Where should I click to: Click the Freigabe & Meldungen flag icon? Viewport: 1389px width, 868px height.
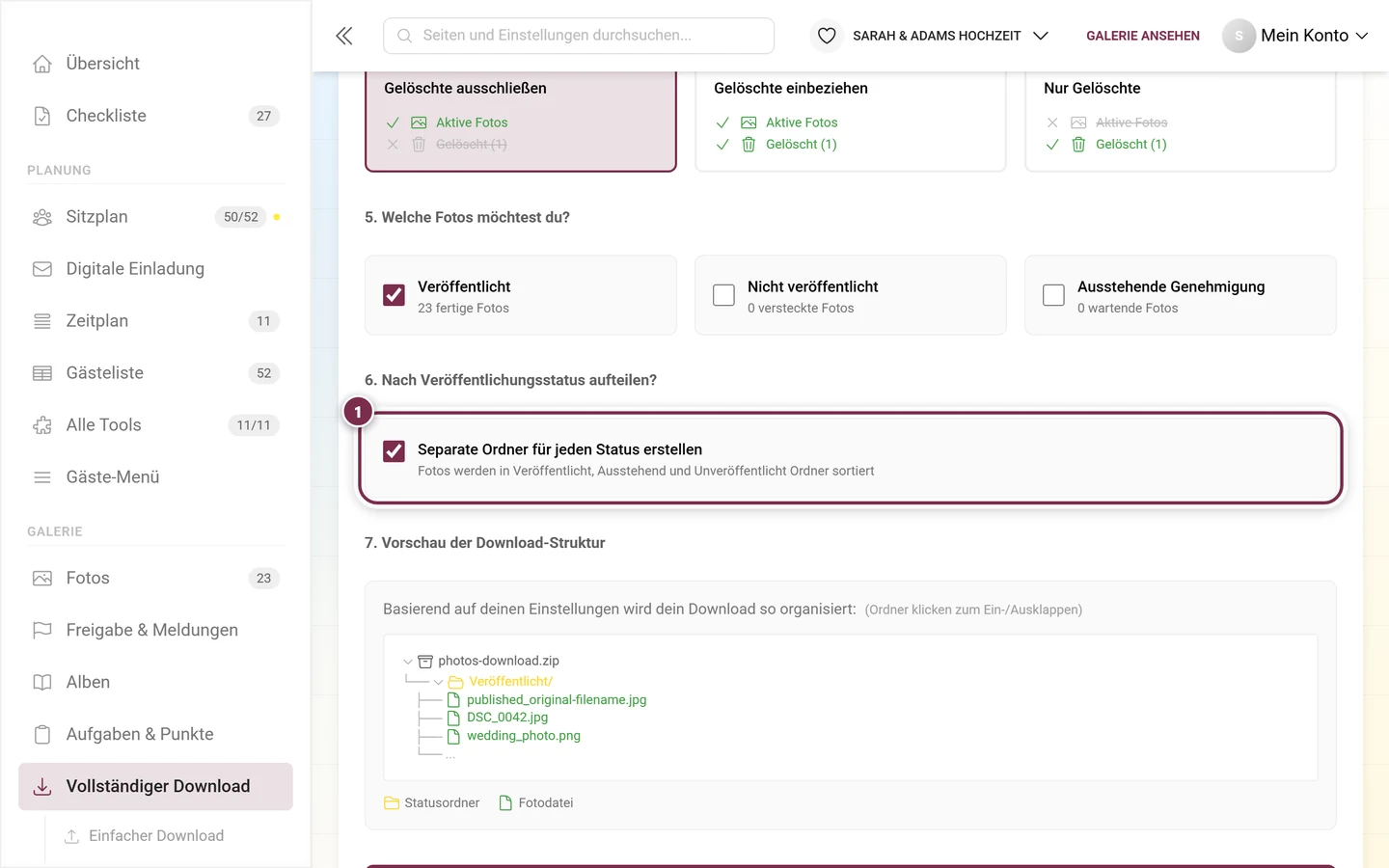[42, 631]
